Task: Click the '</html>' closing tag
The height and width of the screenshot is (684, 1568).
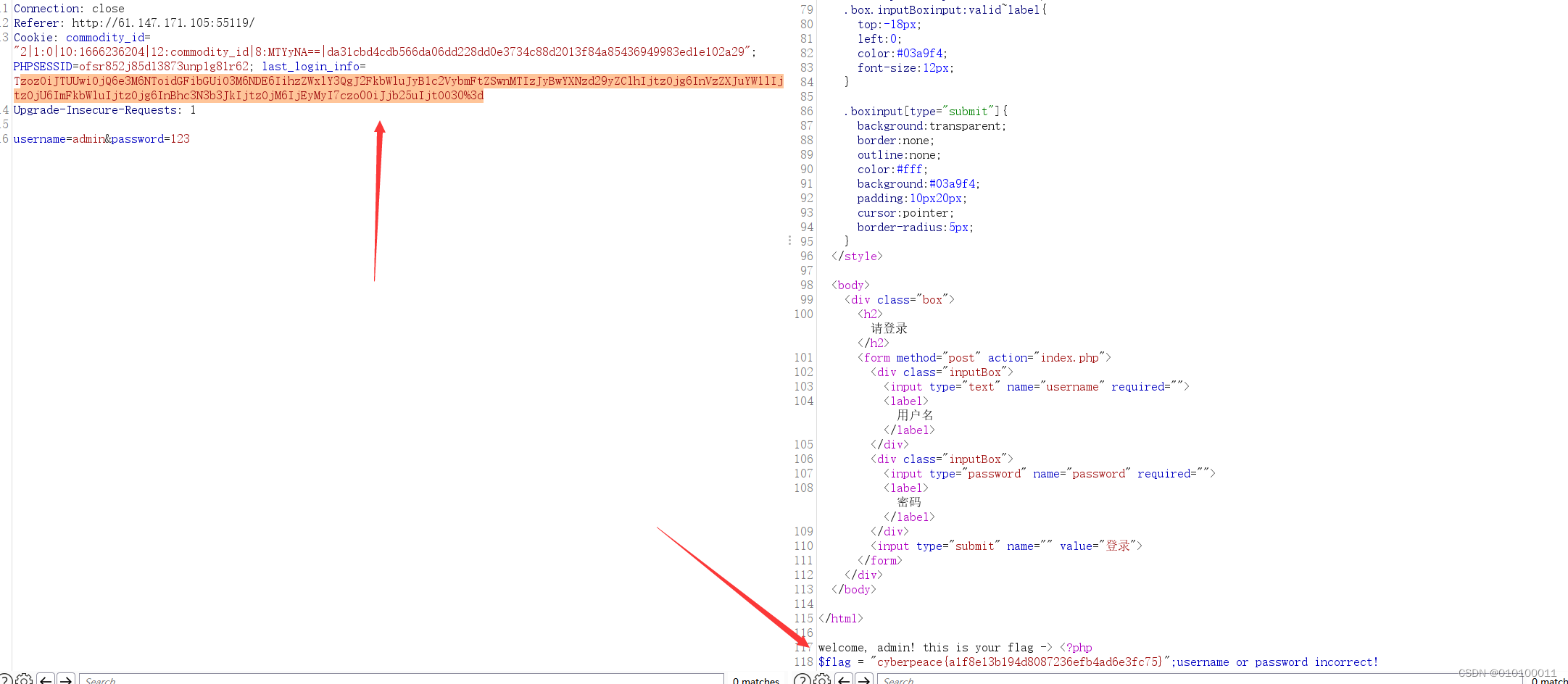Action: coord(841,619)
